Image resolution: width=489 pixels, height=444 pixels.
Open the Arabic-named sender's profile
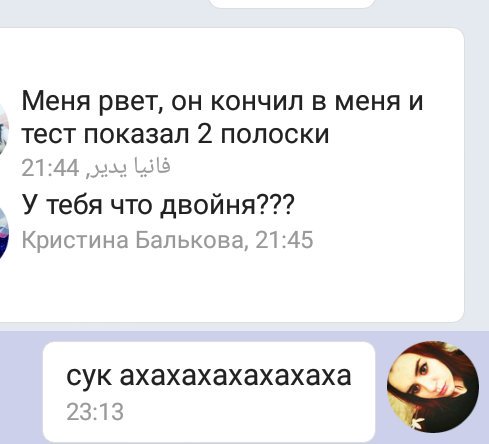pos(129,167)
